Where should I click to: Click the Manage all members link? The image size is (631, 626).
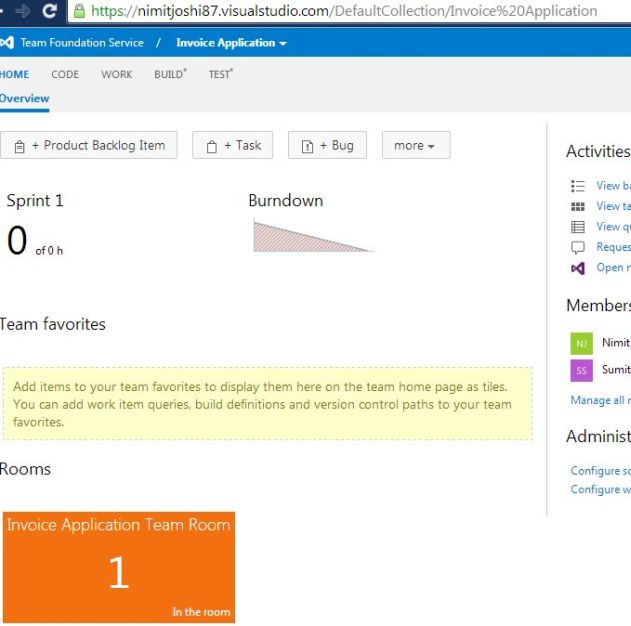[598, 400]
